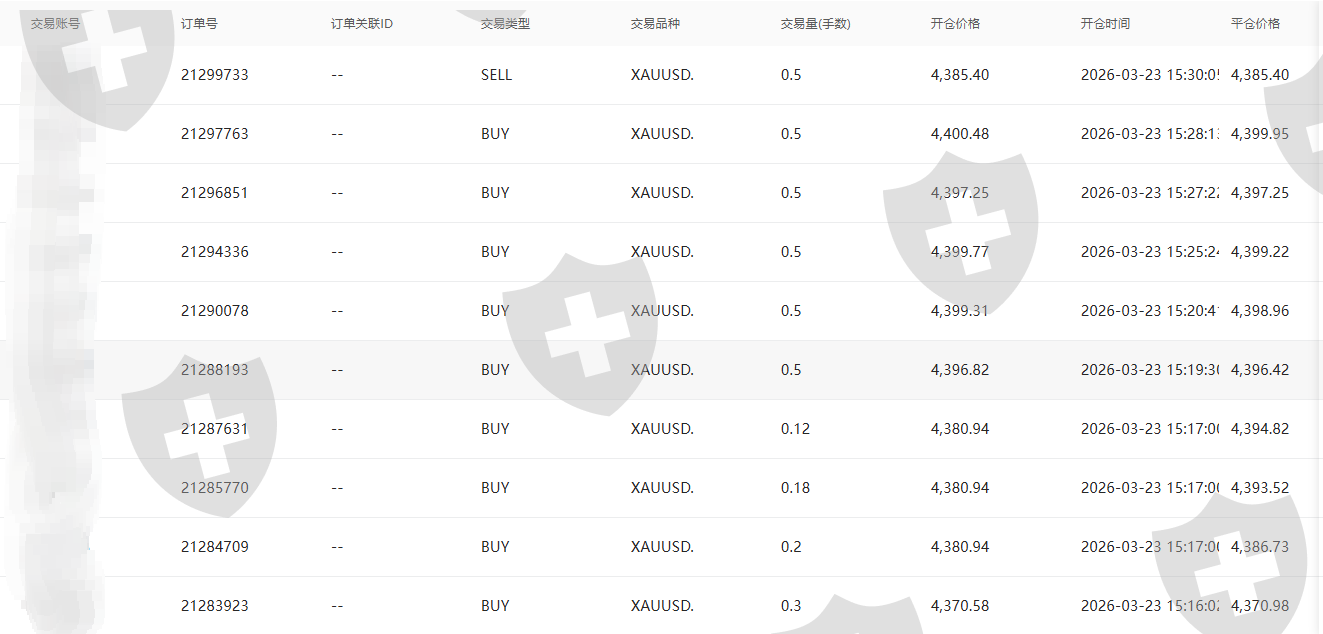Click the 4,370.98 closing price
This screenshot has width=1323, height=634.
[x=1259, y=606]
